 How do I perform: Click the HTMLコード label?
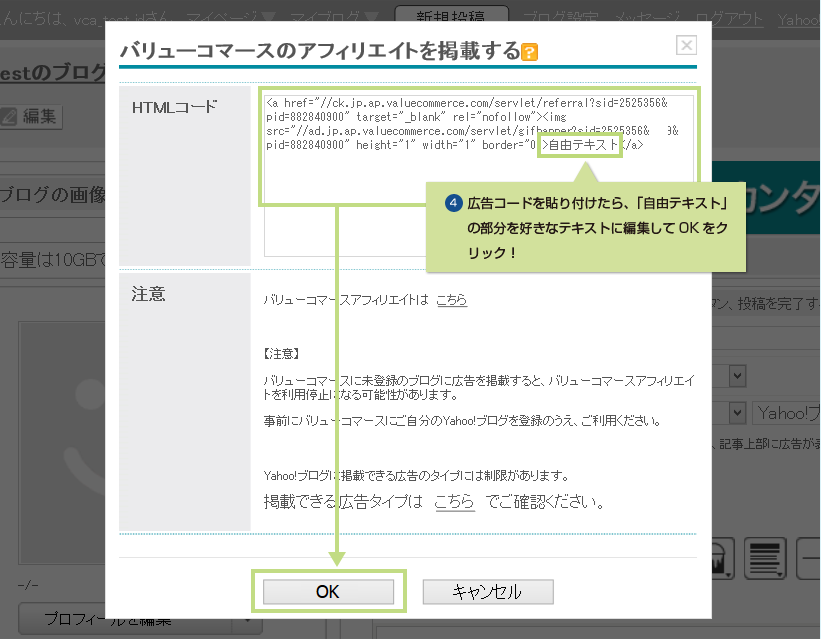(174, 107)
